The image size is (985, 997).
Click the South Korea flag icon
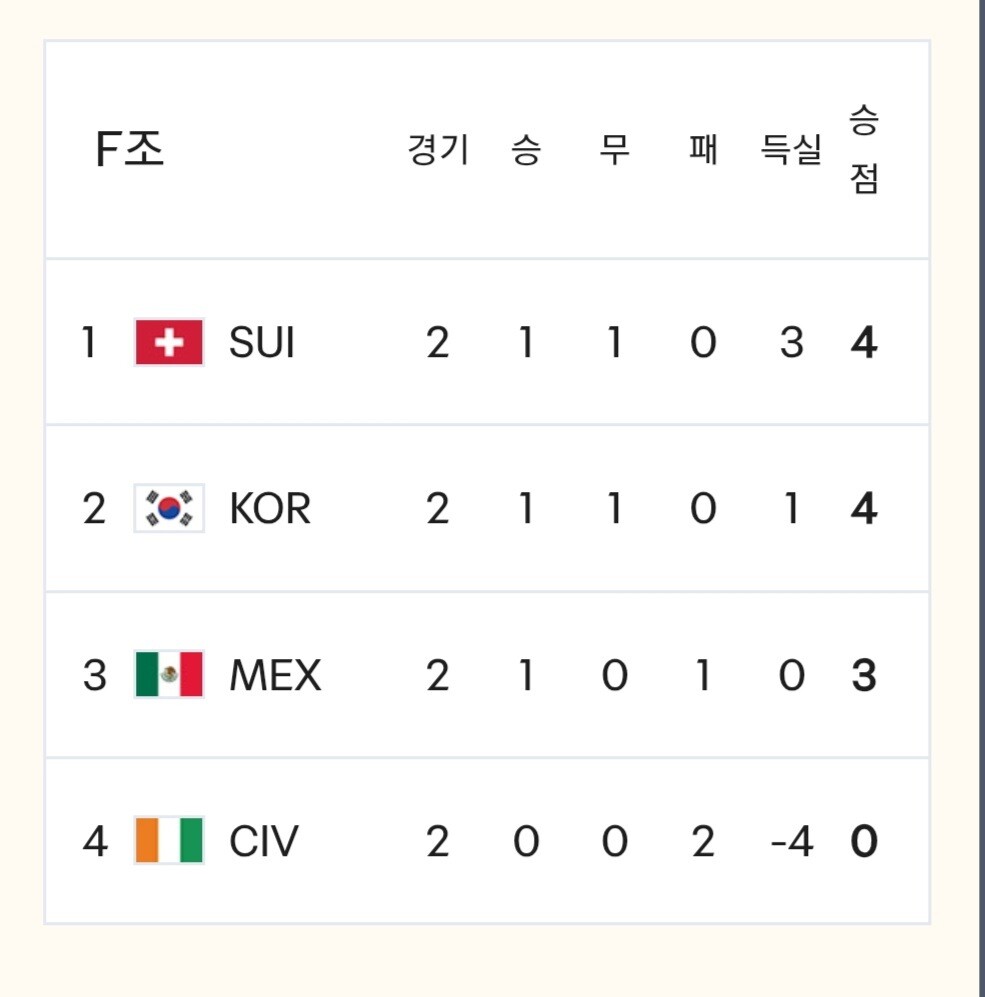pyautogui.click(x=169, y=509)
